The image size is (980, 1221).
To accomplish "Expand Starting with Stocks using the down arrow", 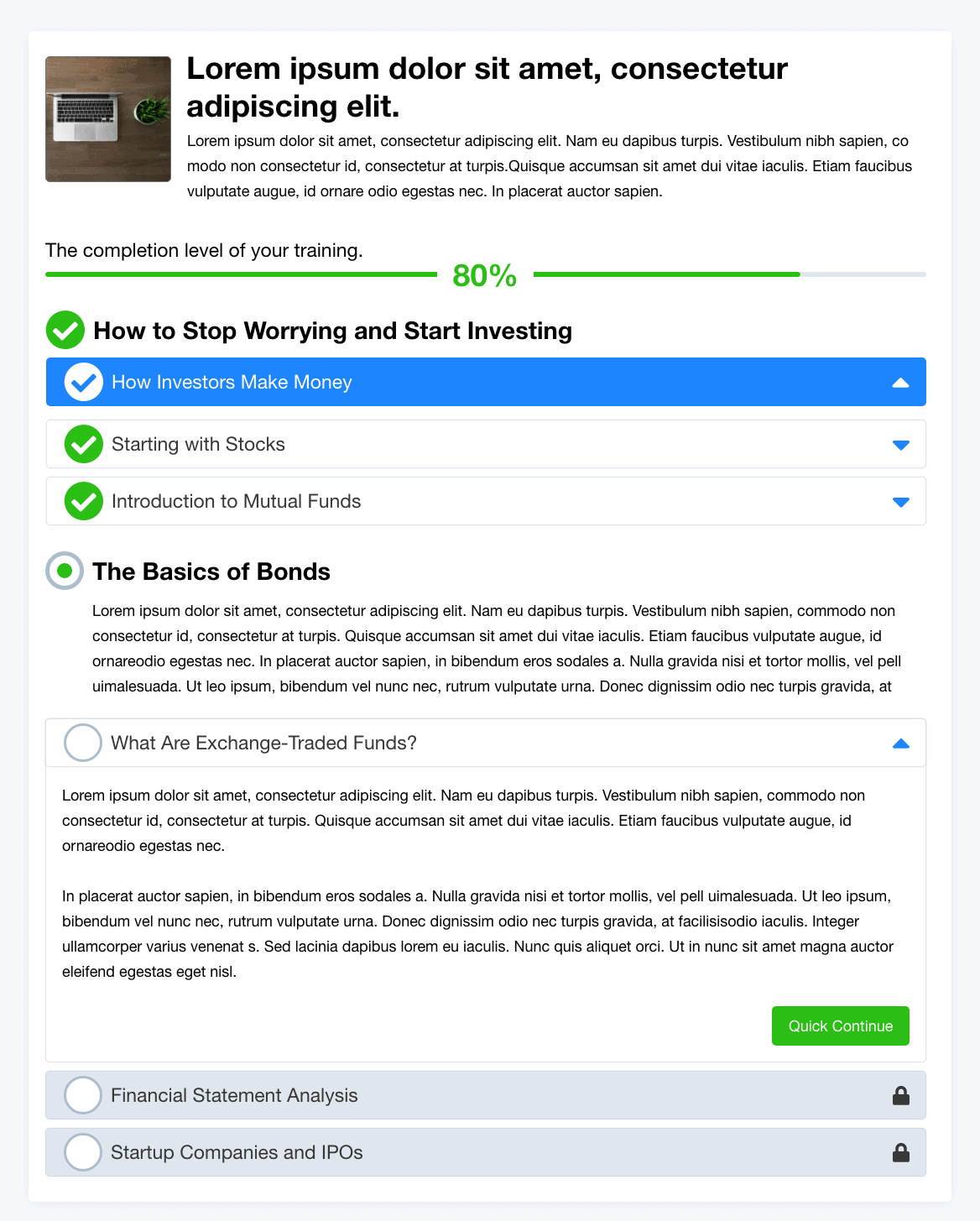I will tap(900, 445).
